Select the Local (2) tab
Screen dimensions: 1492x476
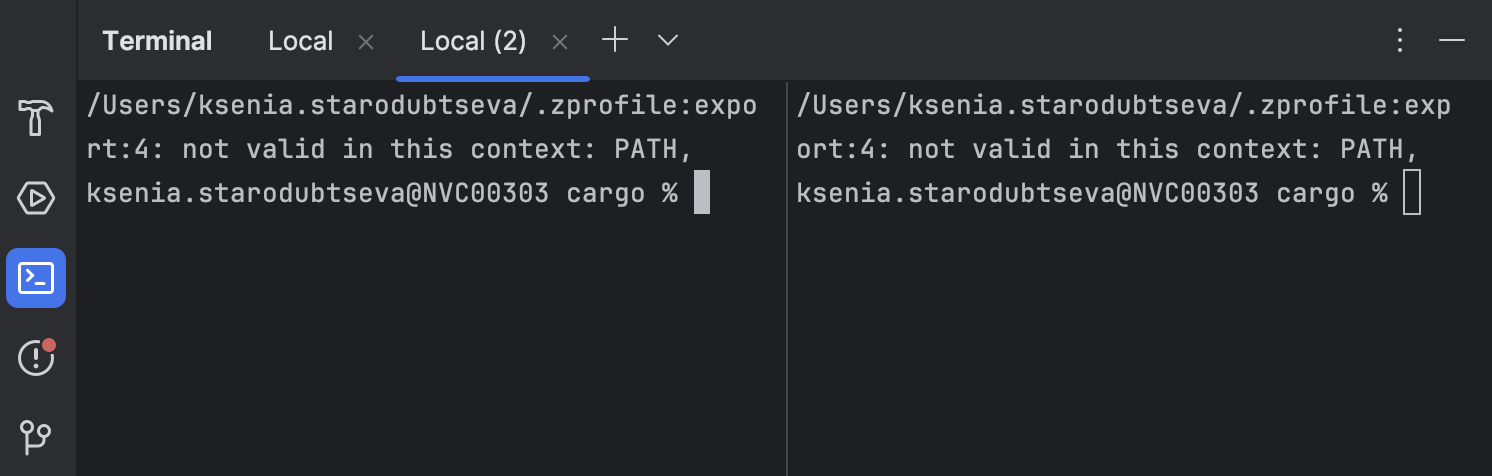point(473,41)
